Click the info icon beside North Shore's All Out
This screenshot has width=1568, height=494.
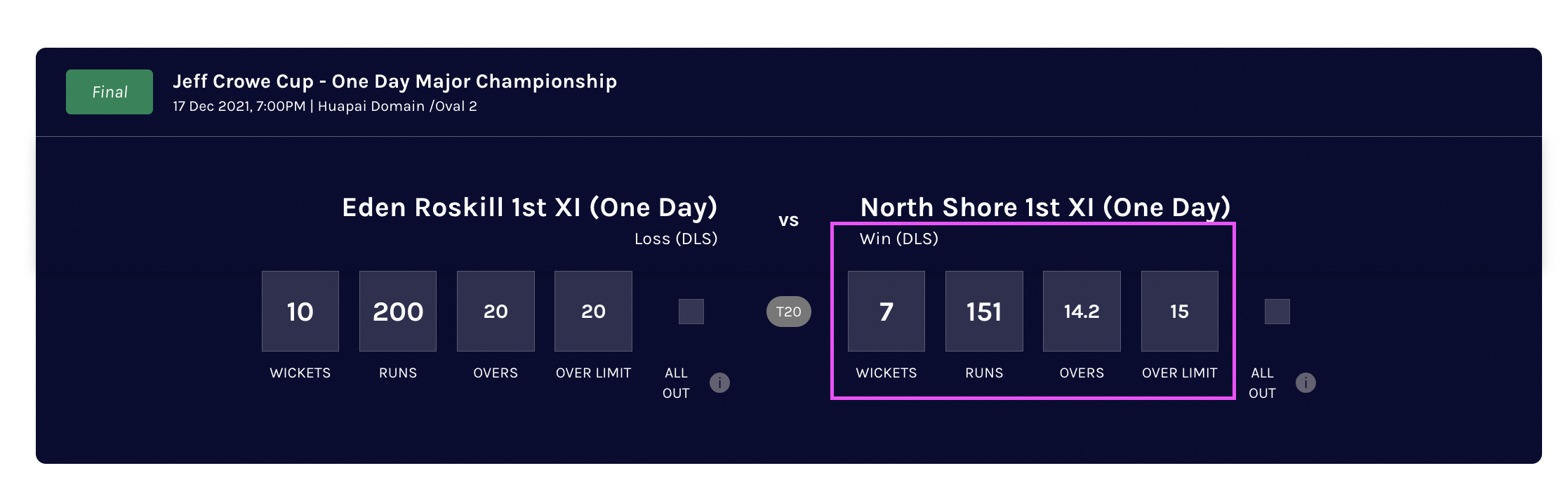pos(1305,382)
